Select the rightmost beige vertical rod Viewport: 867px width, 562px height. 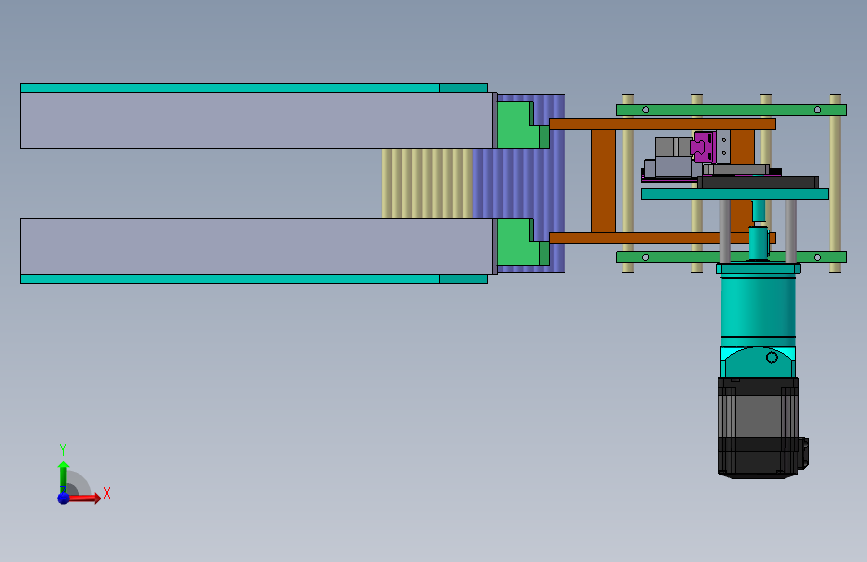click(835, 183)
